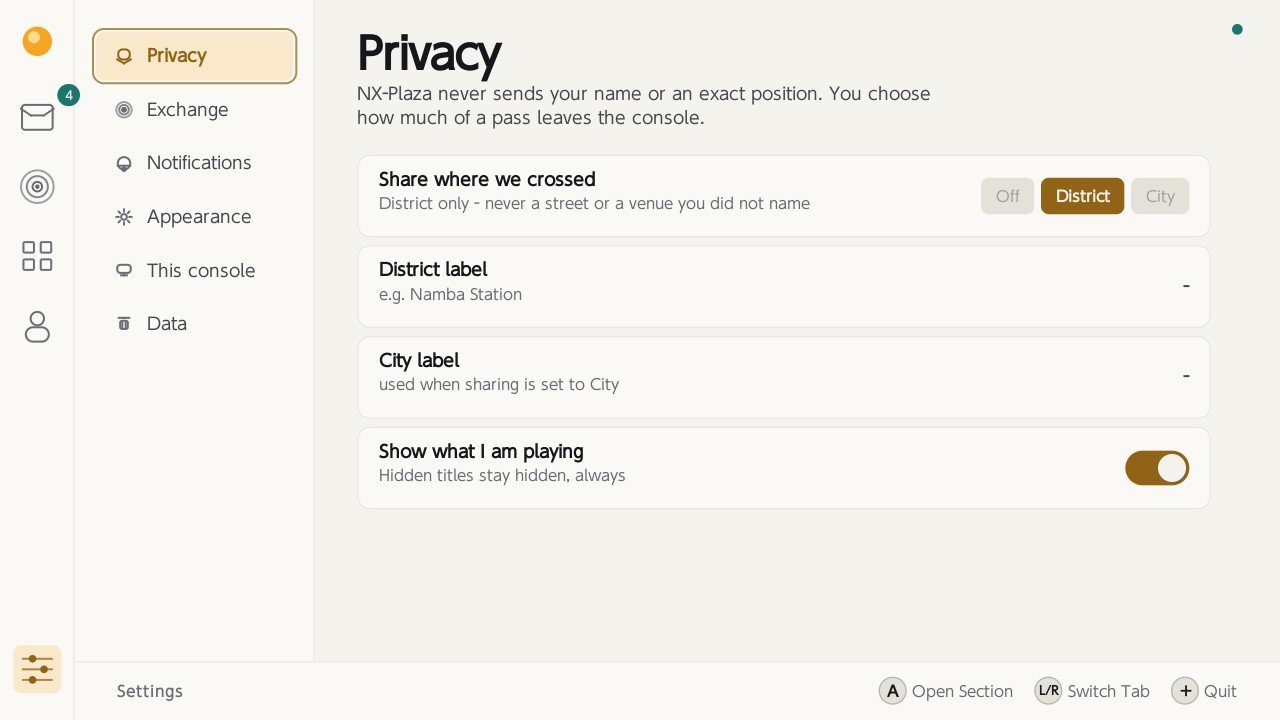Click the A Open Section button
The width and height of the screenshot is (1280, 720).
(946, 691)
